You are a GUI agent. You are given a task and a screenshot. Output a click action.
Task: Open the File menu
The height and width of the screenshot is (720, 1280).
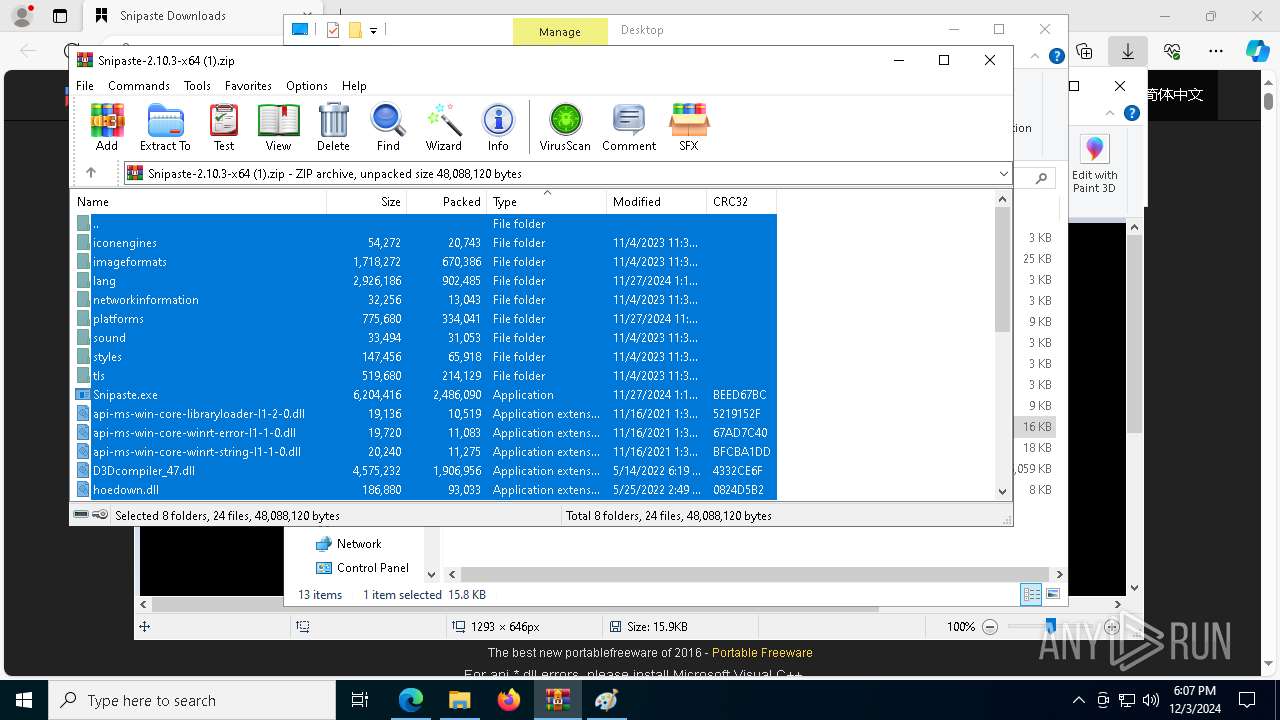(x=85, y=86)
